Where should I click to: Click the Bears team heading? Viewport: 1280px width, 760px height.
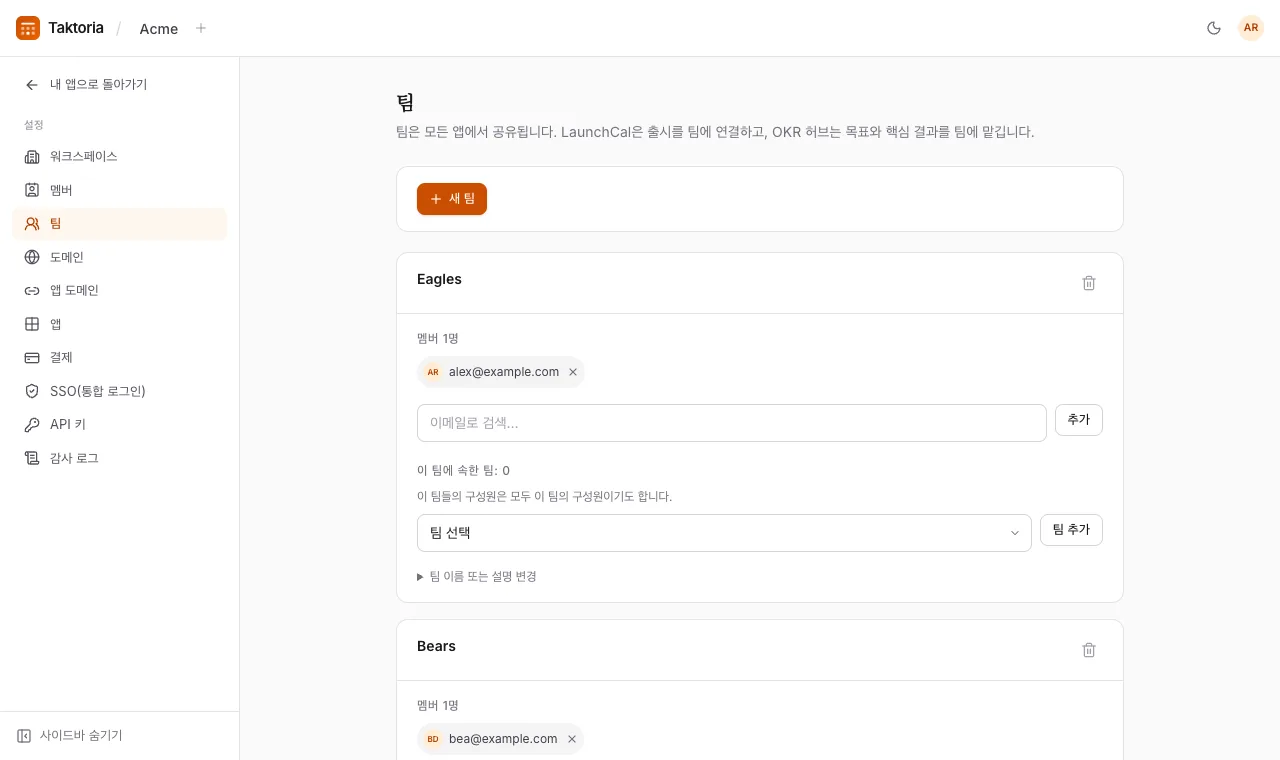[x=436, y=646]
